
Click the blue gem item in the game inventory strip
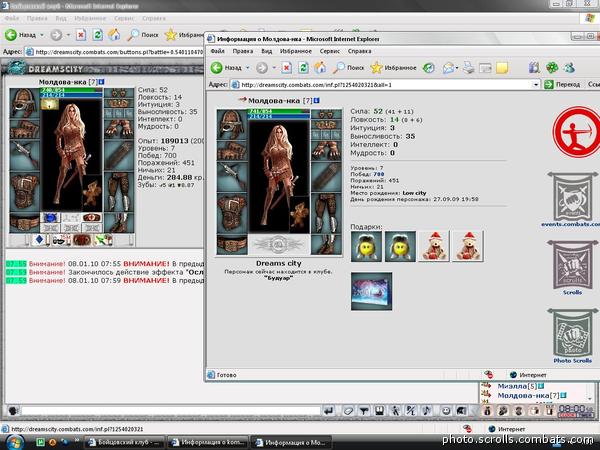(50, 217)
